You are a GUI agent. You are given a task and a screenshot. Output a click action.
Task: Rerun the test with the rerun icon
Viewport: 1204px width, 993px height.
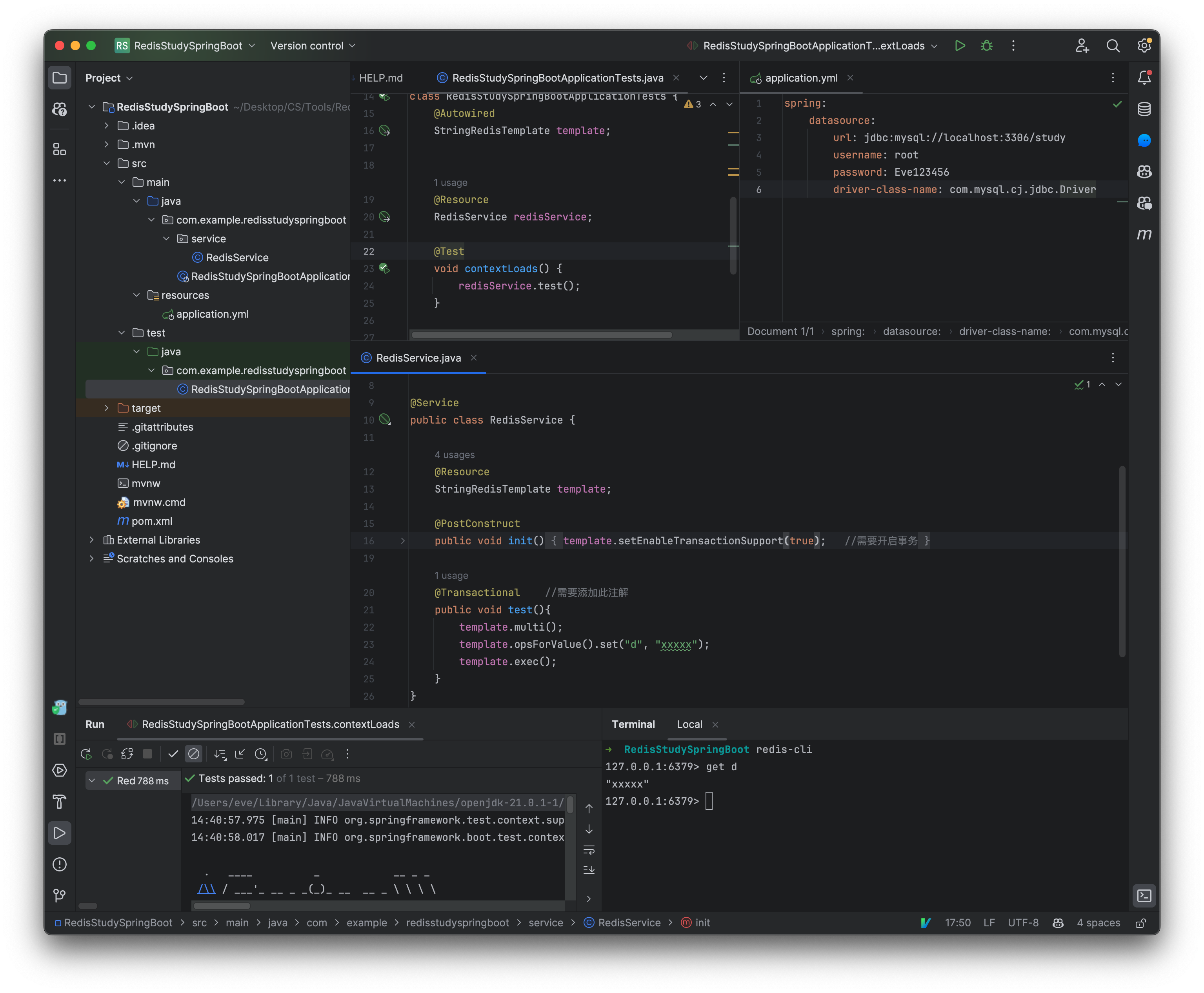(x=86, y=754)
